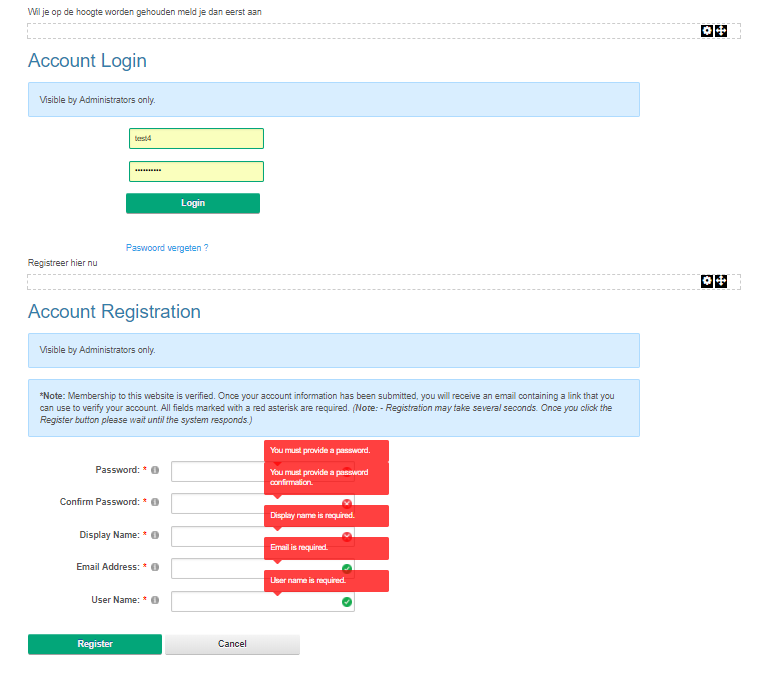The width and height of the screenshot is (770, 682).
Task: Open the gear settings icon above Account Login heading
Action: point(707,31)
